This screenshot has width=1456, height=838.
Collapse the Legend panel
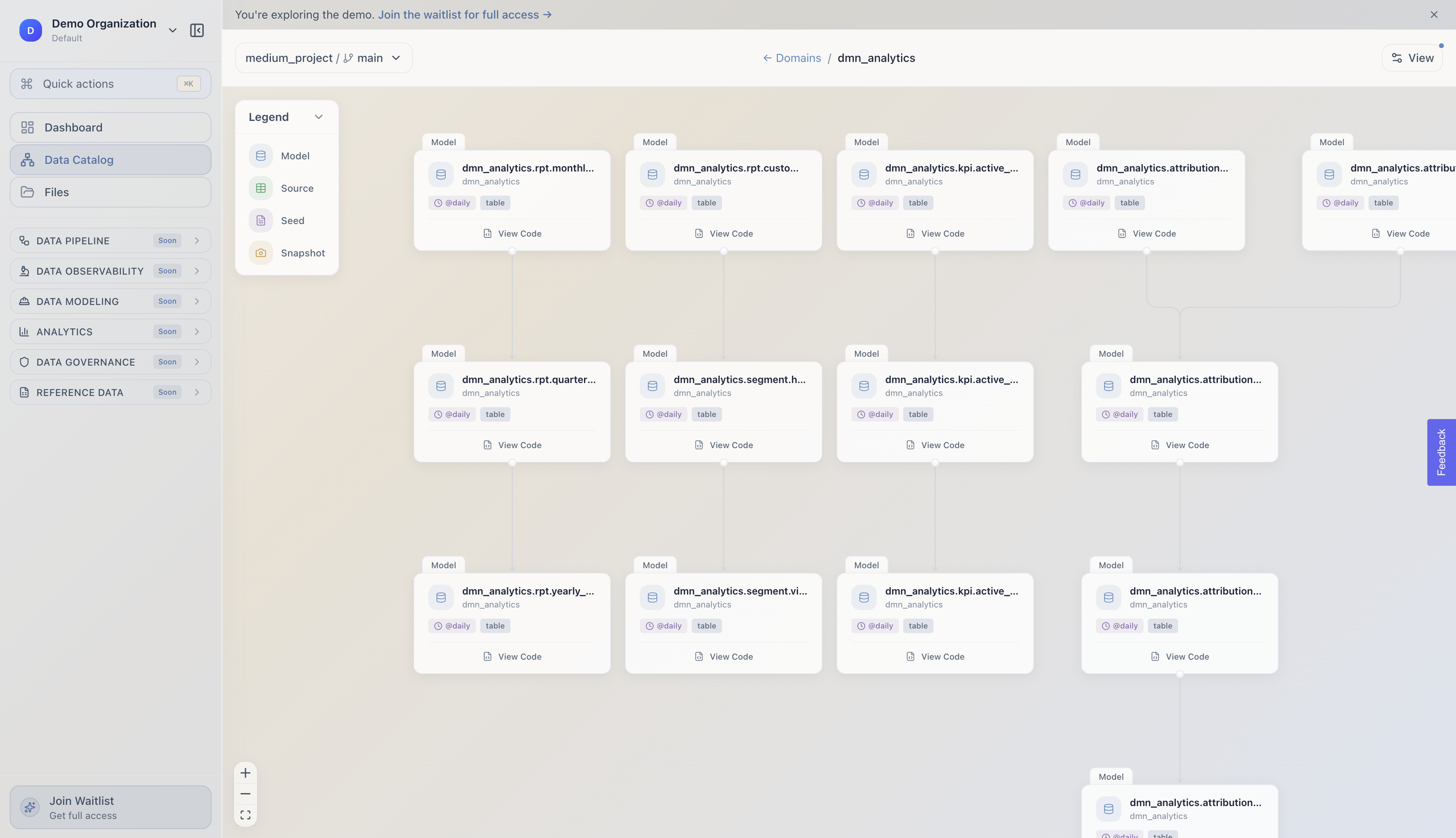318,117
